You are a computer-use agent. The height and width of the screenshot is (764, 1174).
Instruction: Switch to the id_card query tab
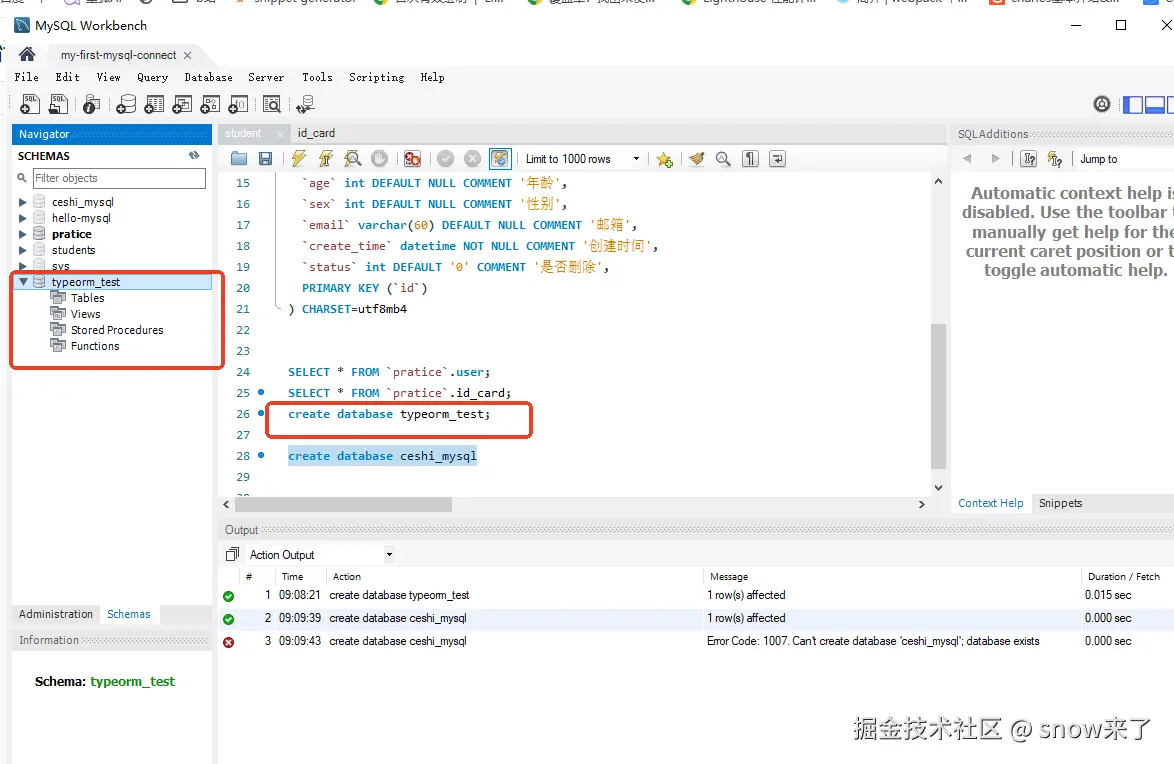coord(316,133)
